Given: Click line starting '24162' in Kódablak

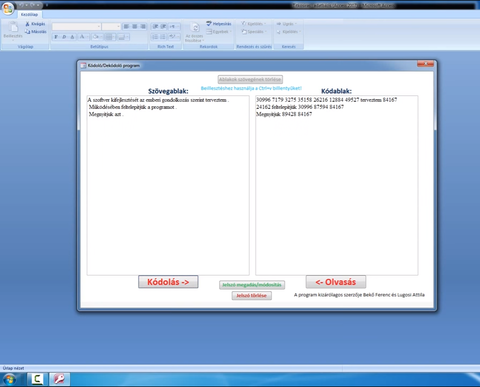Looking at the screenshot, I should pyautogui.click(x=300, y=107).
